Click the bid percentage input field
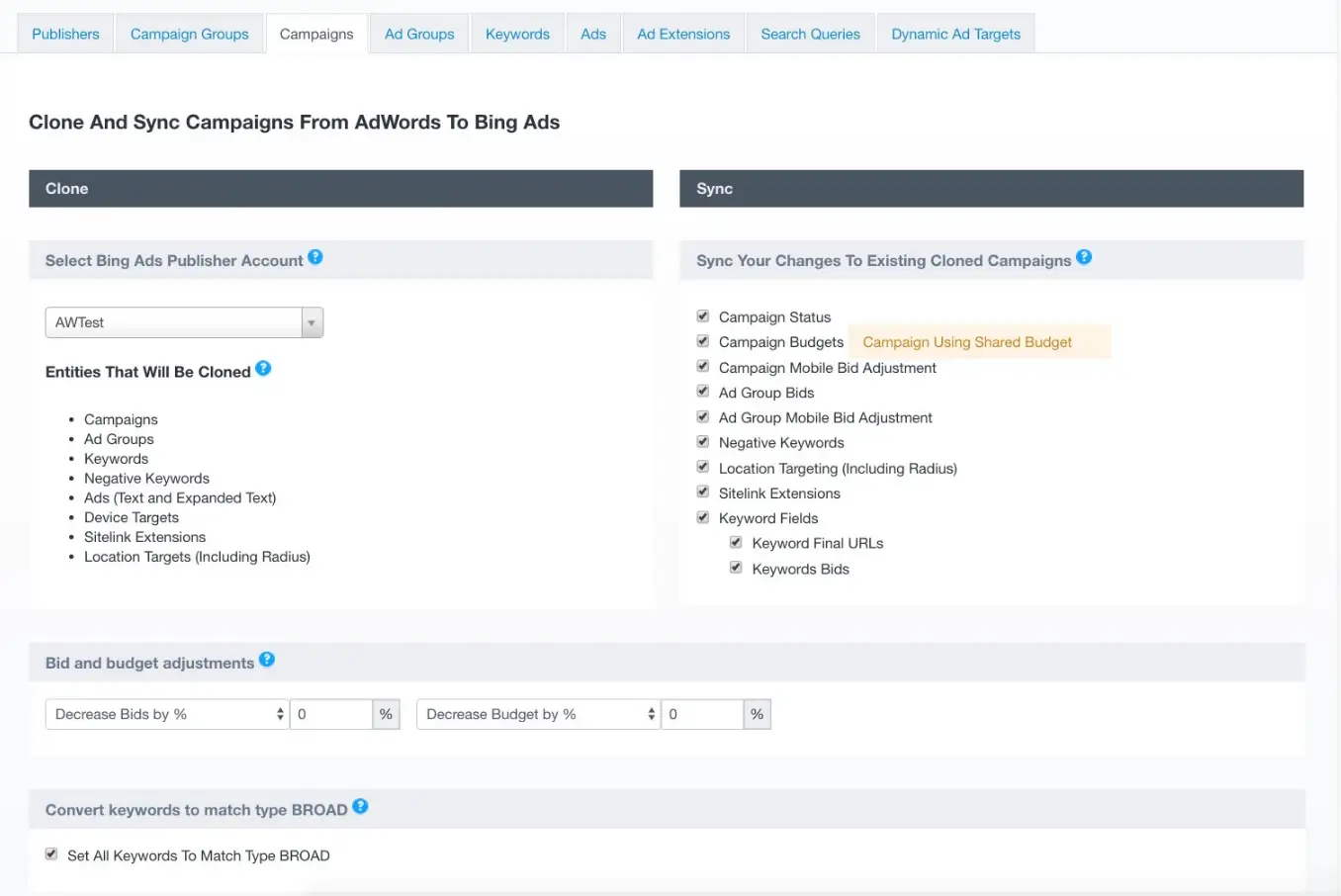This screenshot has height=896, width=1341. 330,714
